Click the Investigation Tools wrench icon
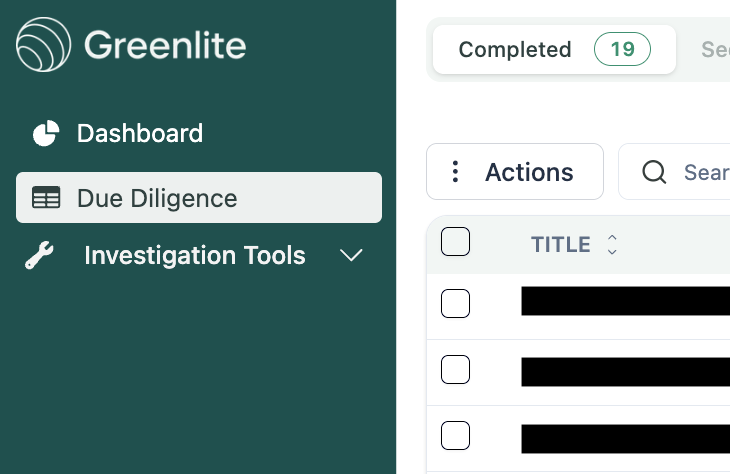730x474 pixels. pyautogui.click(x=39, y=255)
